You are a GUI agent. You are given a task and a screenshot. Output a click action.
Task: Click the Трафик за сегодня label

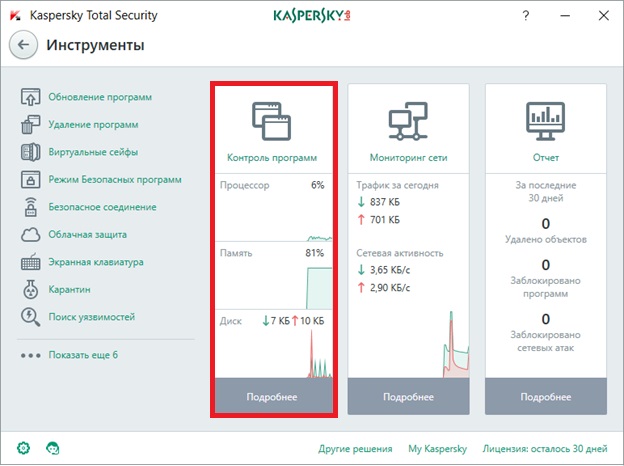click(x=397, y=185)
